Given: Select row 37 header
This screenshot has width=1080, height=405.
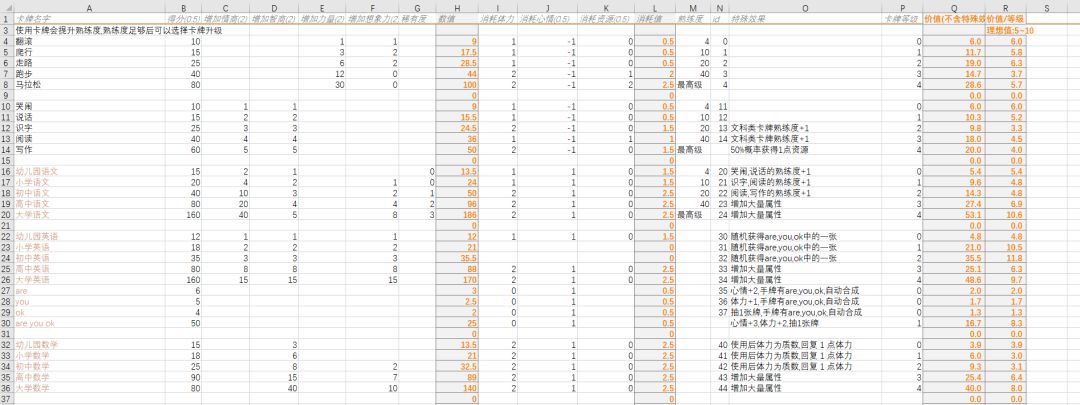Looking at the screenshot, I should coord(6,398).
